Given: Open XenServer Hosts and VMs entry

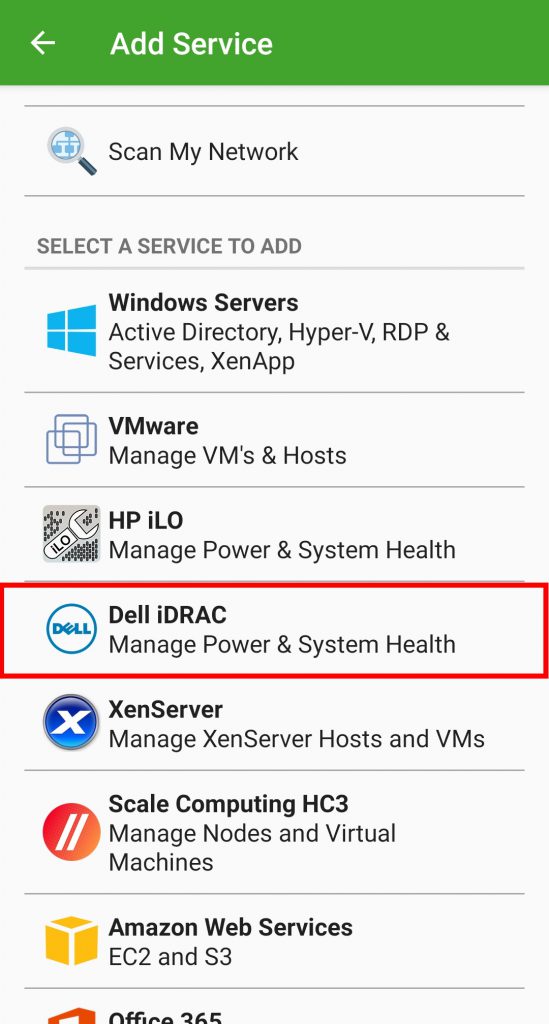Looking at the screenshot, I should (274, 724).
